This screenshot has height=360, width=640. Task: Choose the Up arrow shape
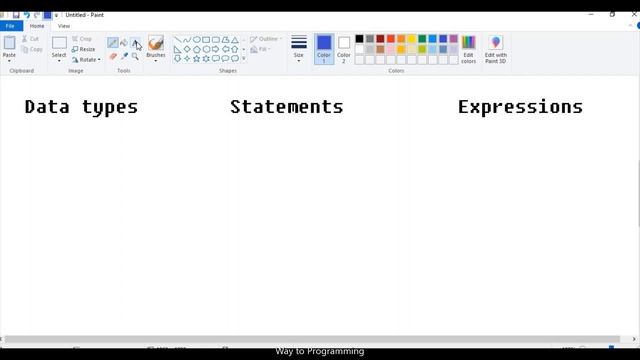click(x=235, y=49)
